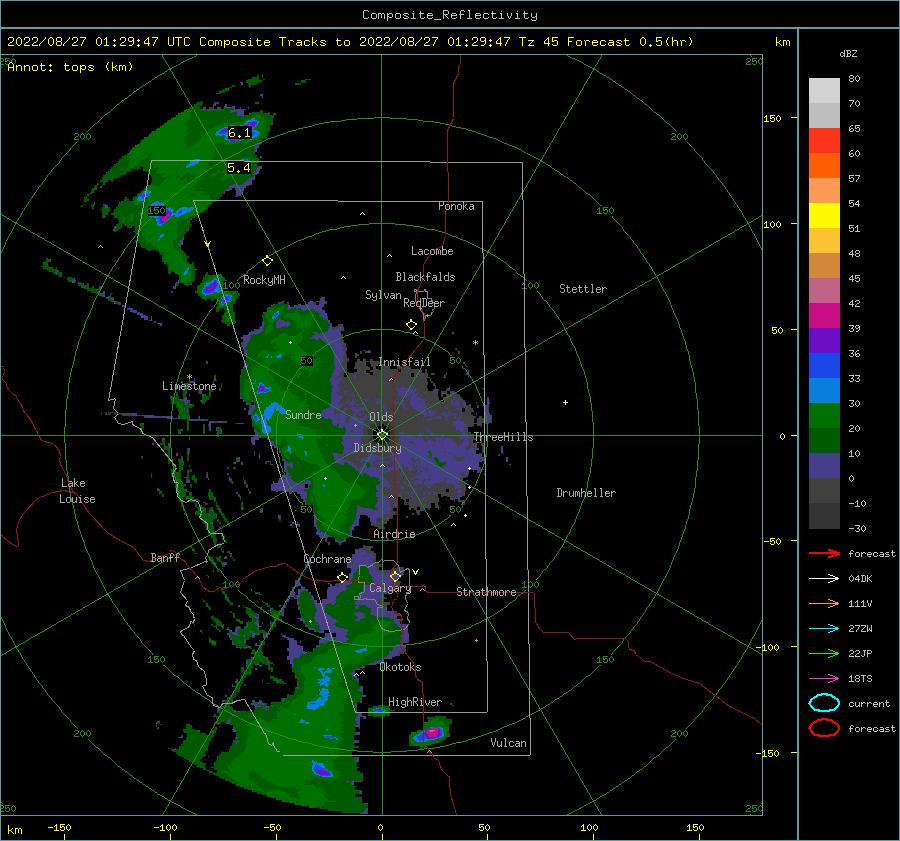Click the ThreeHills label

coord(503,437)
